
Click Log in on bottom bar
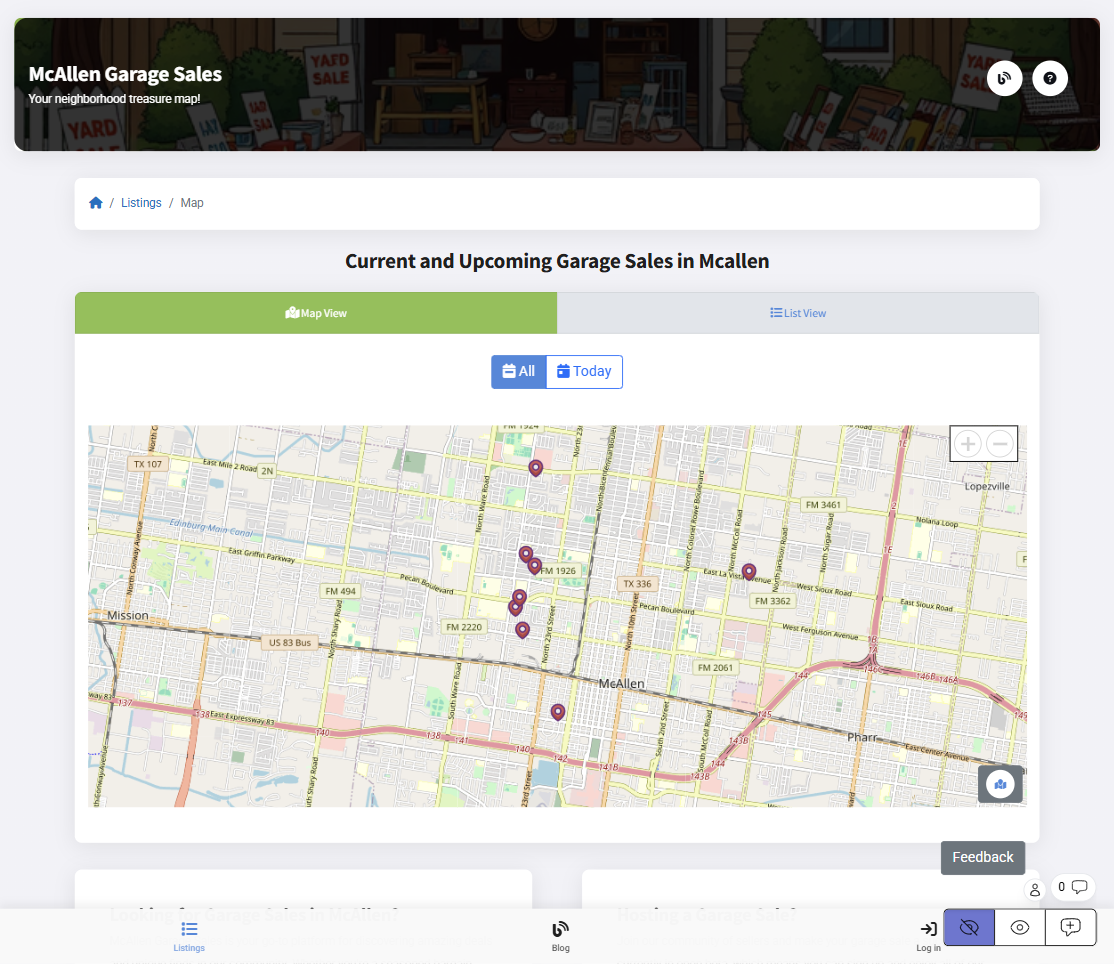tap(928, 936)
